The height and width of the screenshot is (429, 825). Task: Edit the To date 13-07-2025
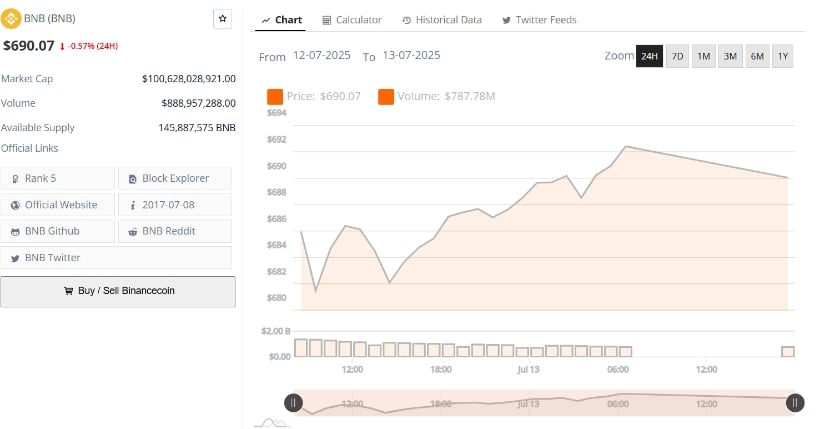click(411, 55)
